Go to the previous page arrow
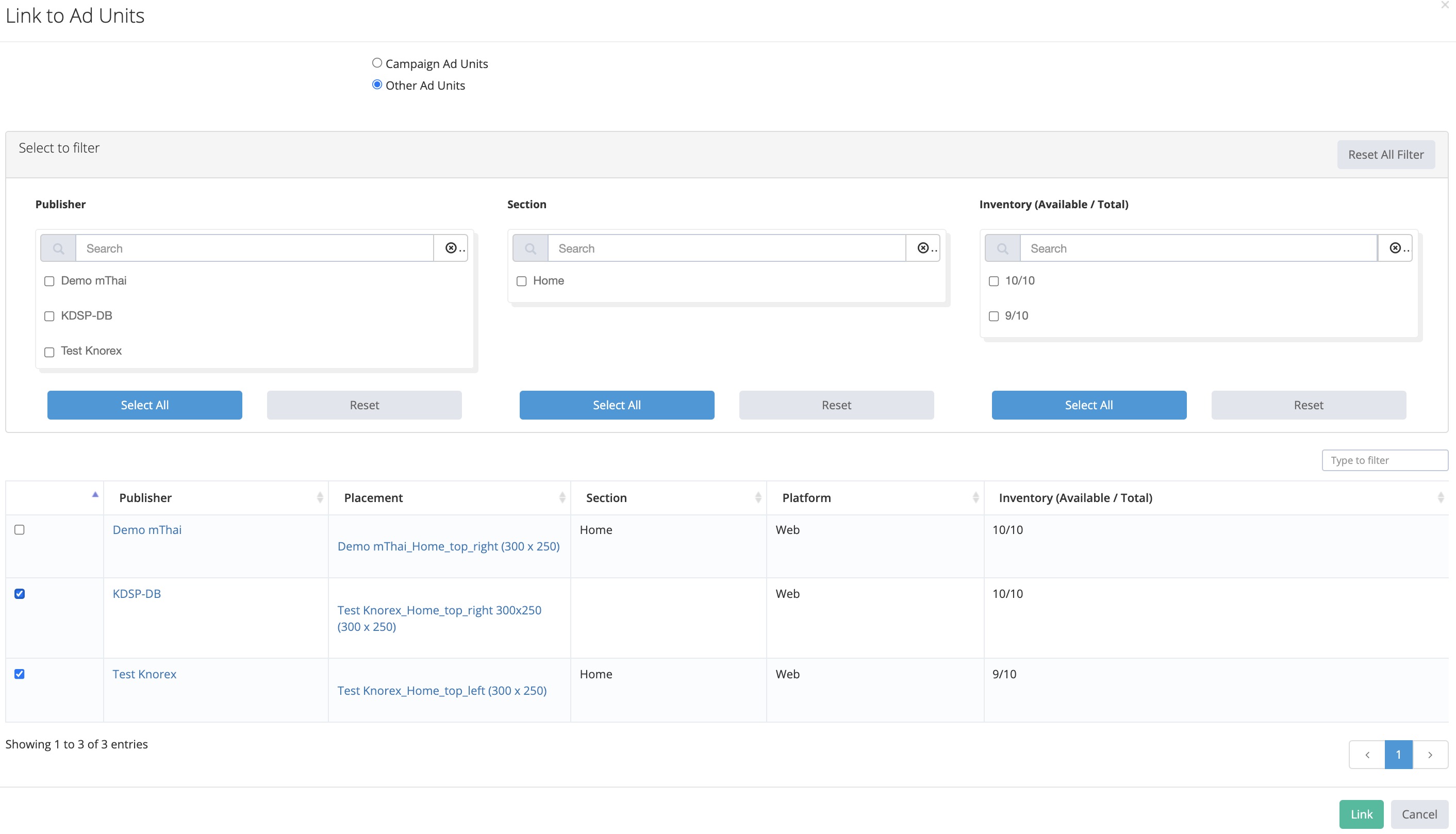1456x834 pixels. point(1367,755)
